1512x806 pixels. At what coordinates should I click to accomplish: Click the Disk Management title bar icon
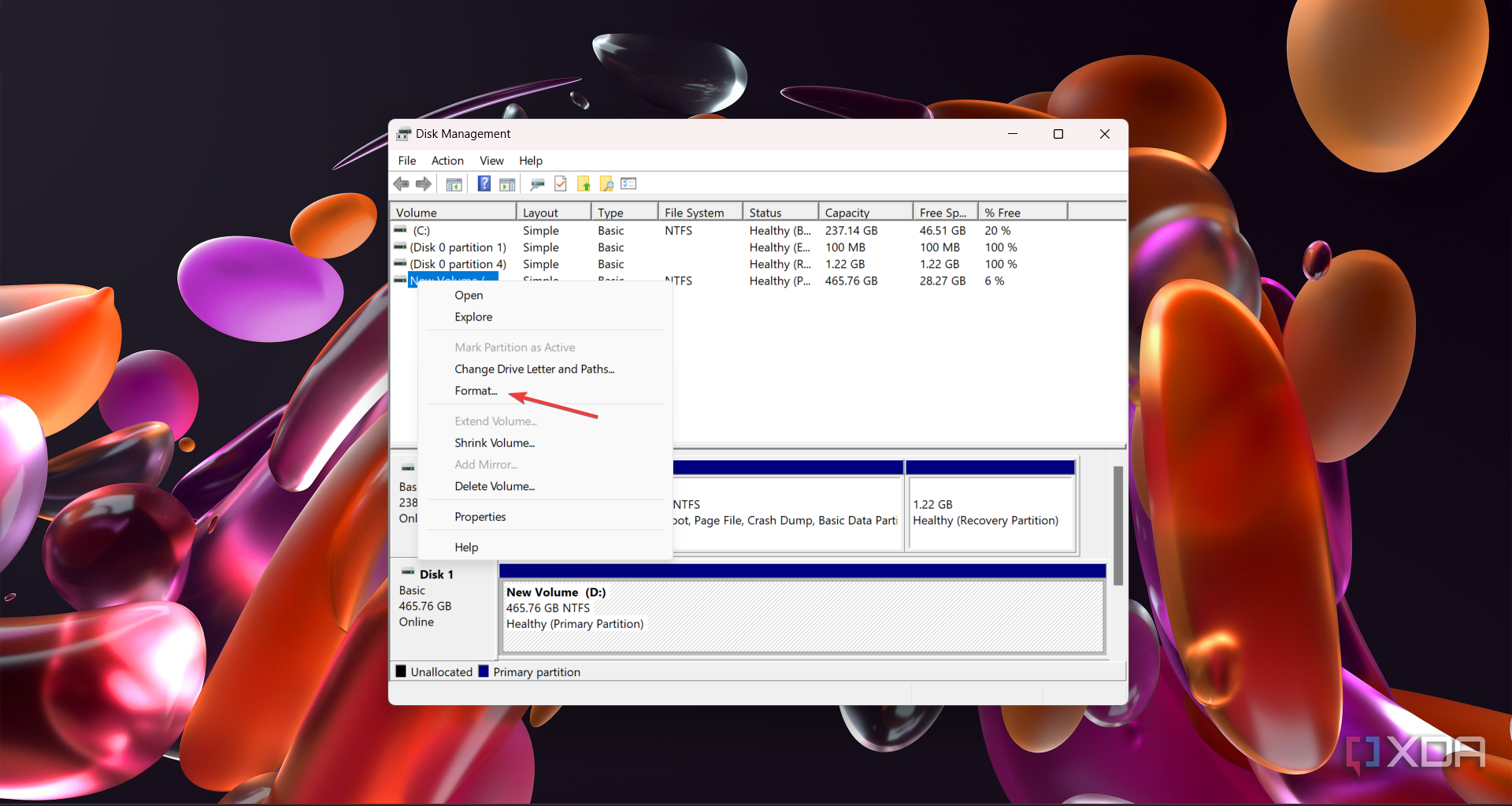(404, 134)
